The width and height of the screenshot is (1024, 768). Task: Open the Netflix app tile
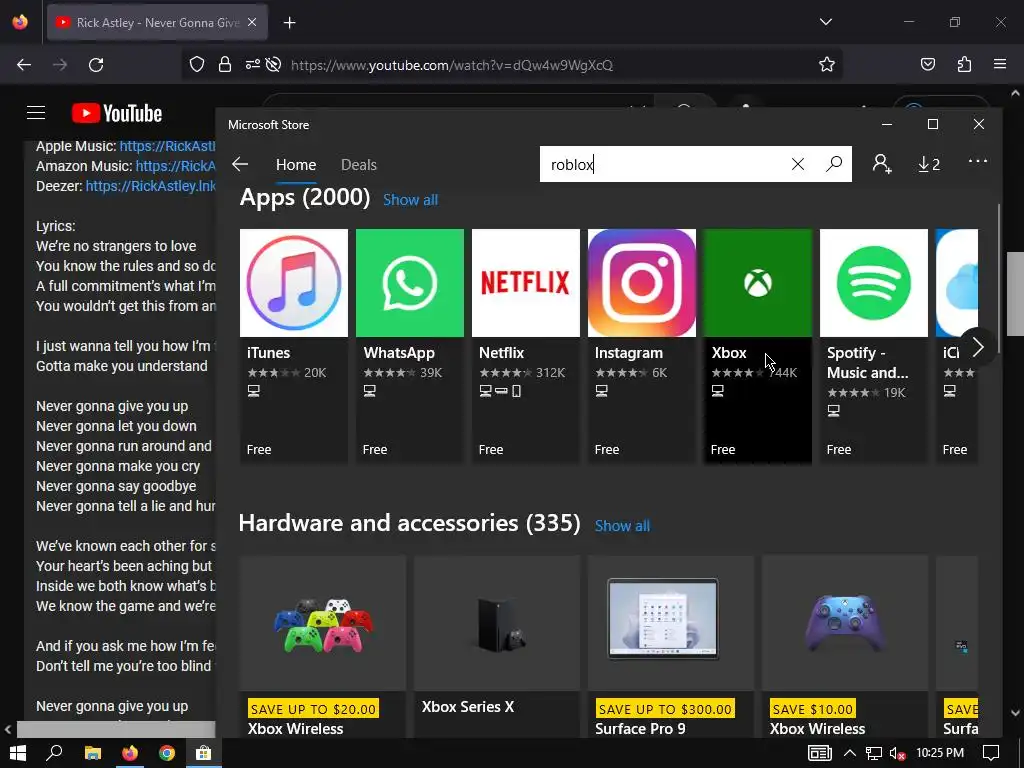[526, 346]
